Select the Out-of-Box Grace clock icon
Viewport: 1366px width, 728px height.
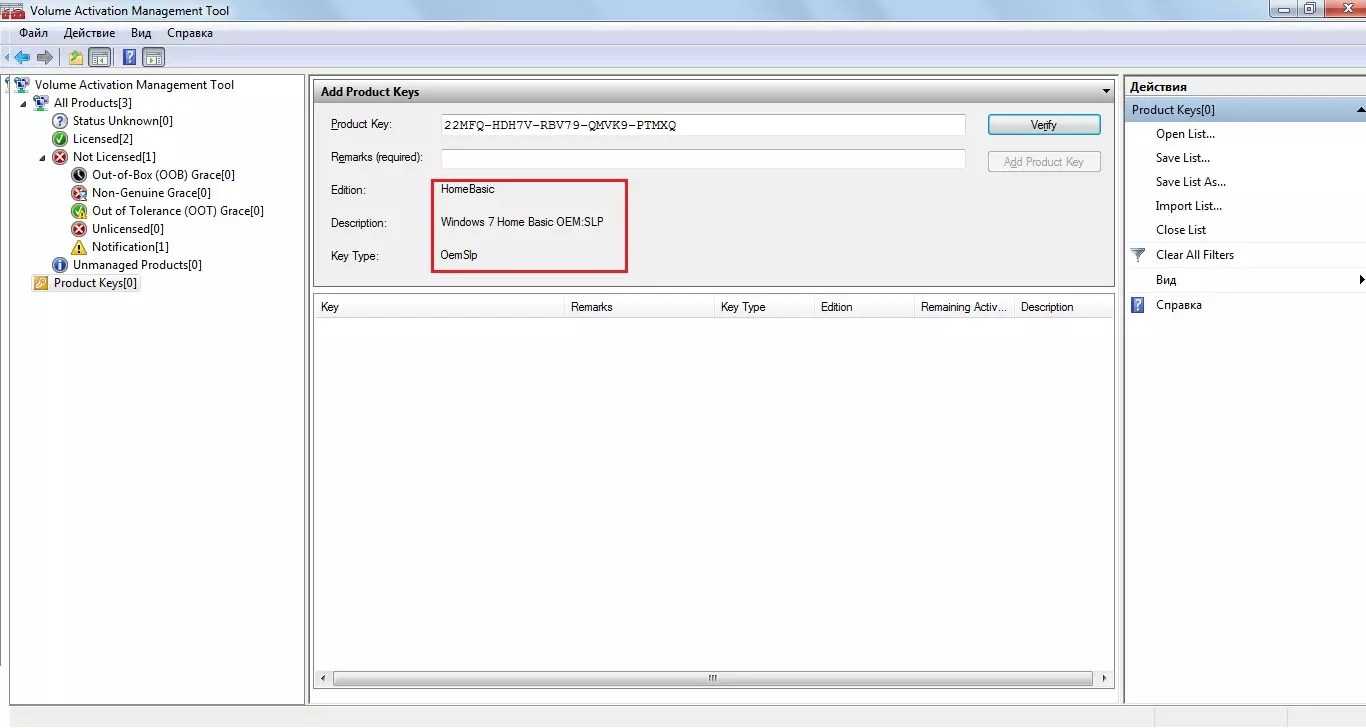(x=79, y=175)
